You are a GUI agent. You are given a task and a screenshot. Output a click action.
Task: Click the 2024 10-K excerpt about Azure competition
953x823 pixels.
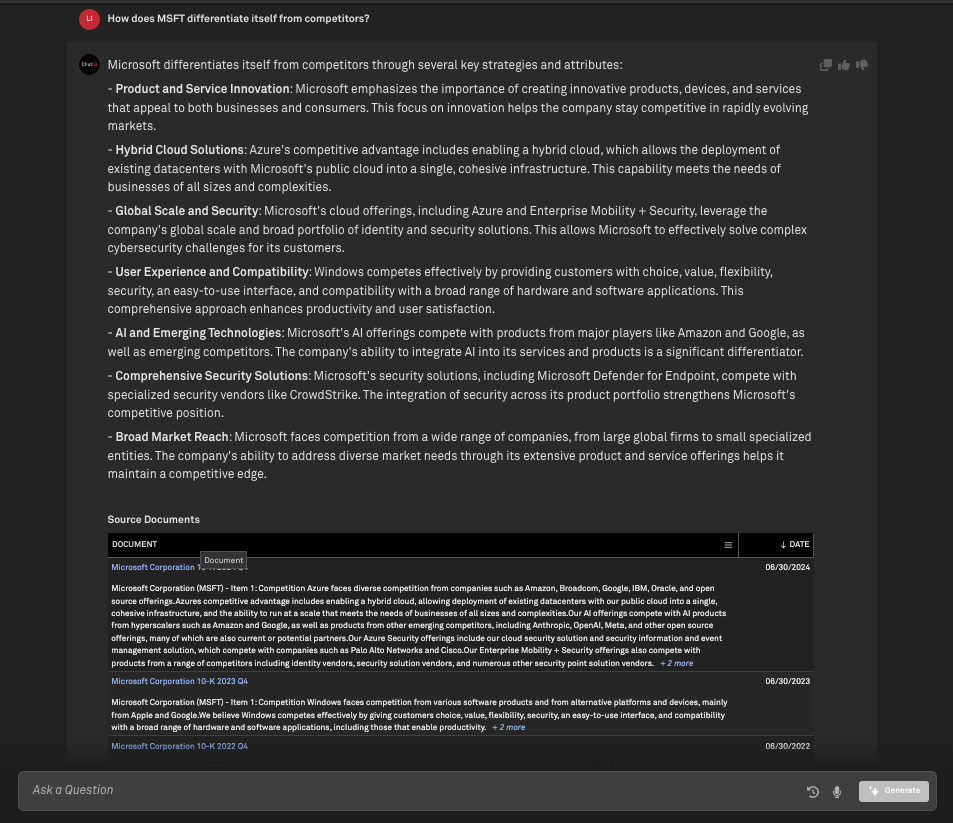[x=419, y=626]
